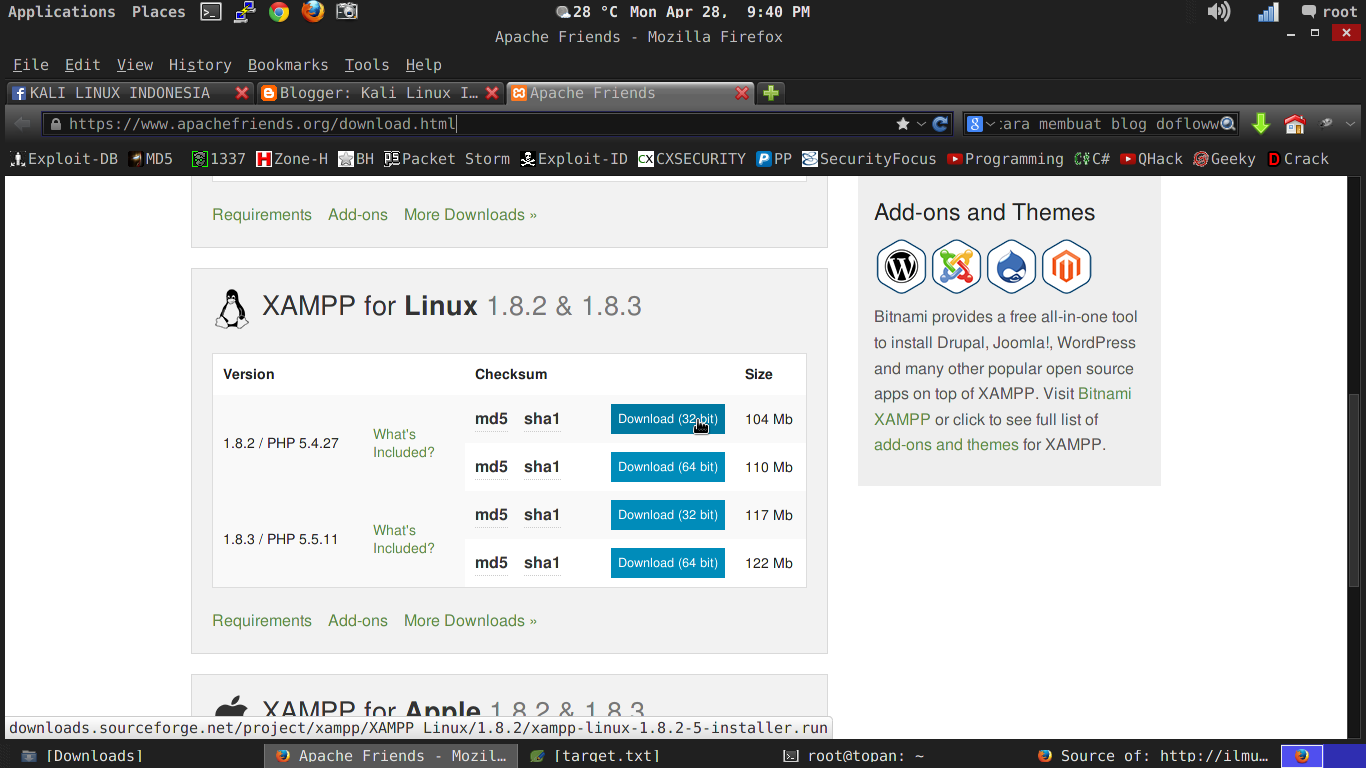1366x768 pixels.
Task: Open the File menu
Action: (x=31, y=65)
